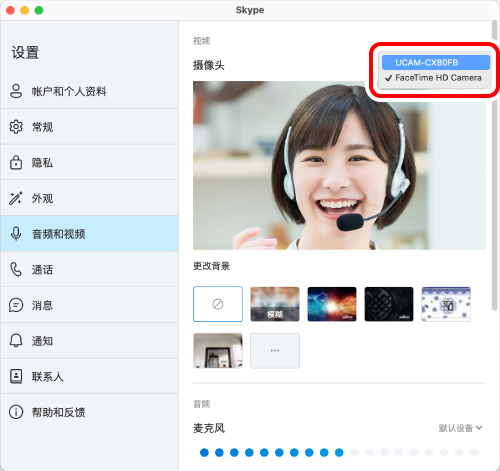The height and width of the screenshot is (471, 500).
Task: Minimize the Skype window with the yellow button
Action: click(25, 10)
